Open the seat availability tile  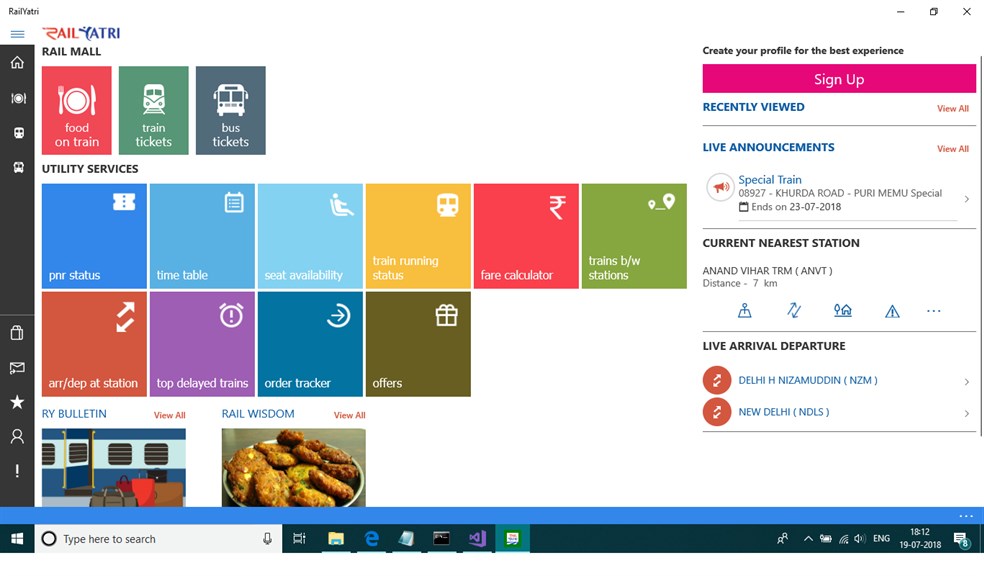pyautogui.click(x=310, y=236)
